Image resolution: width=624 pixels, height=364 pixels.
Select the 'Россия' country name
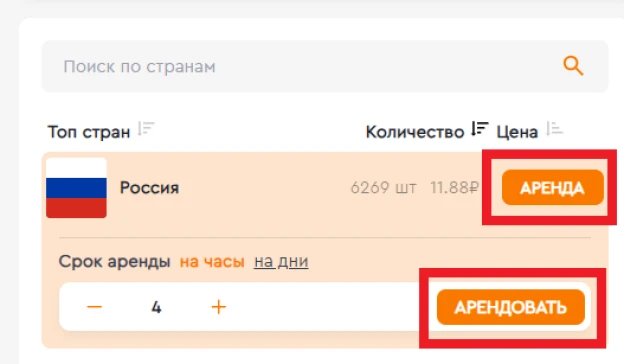[149, 187]
